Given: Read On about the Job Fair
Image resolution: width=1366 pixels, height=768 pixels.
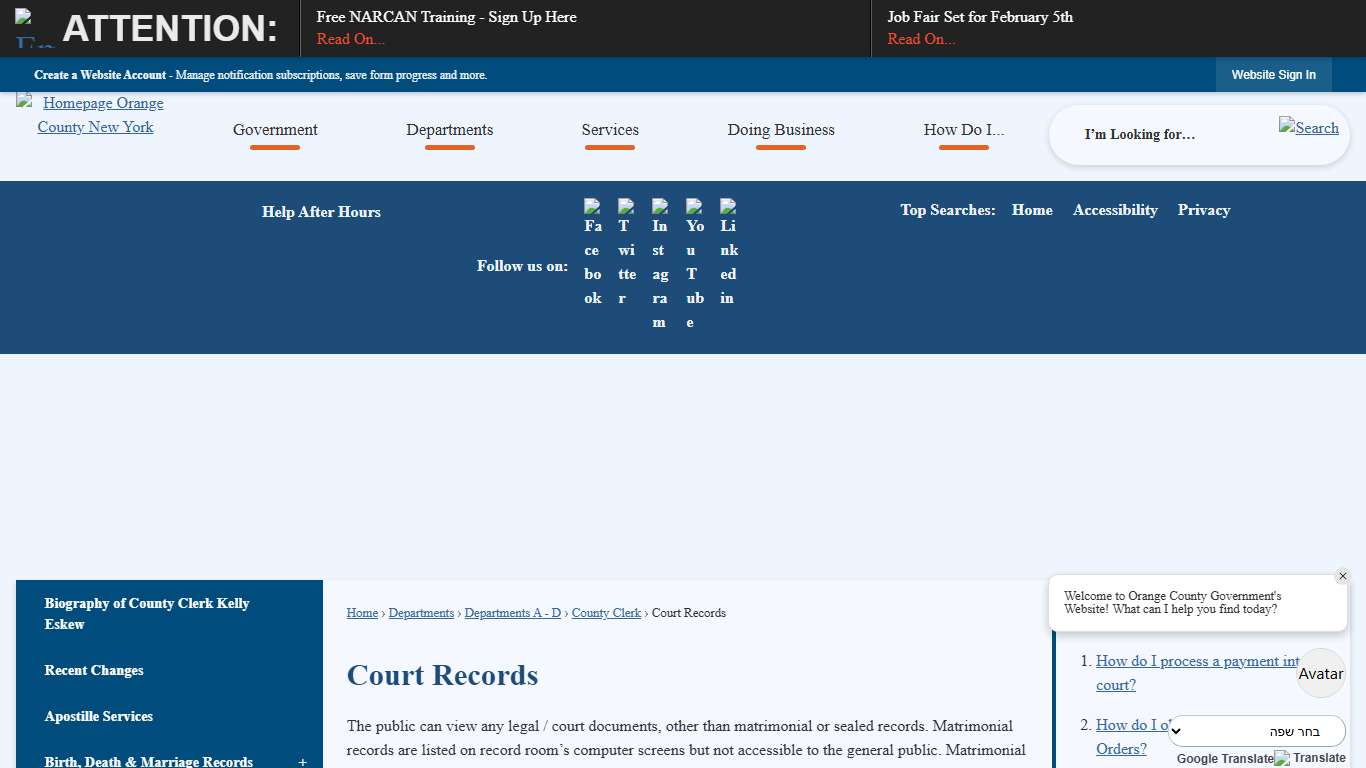Looking at the screenshot, I should [x=920, y=39].
